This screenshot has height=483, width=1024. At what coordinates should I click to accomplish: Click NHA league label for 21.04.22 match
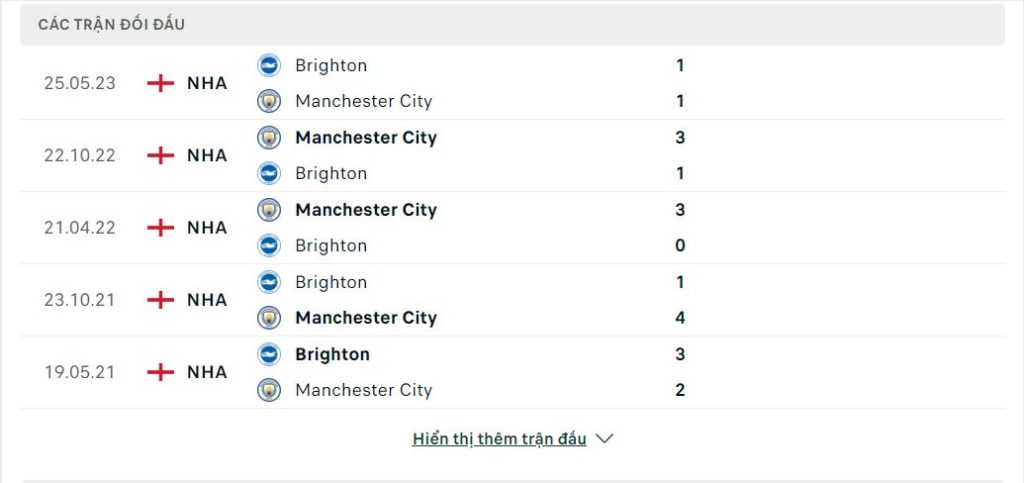pos(207,228)
